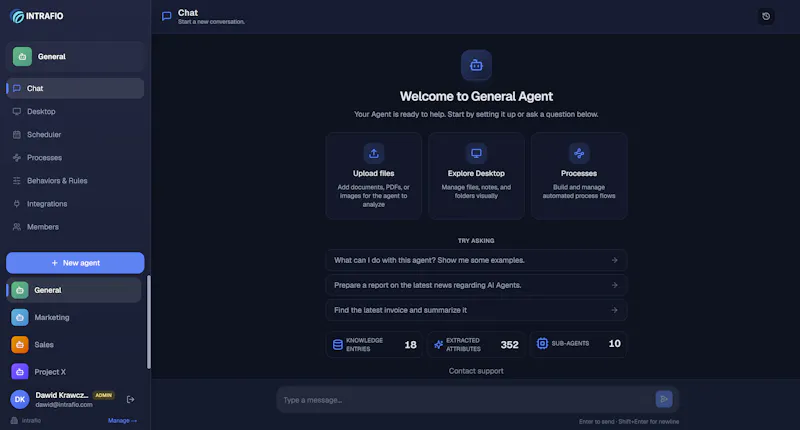Click the Extracted Attributes sparkle icon
Image resolution: width=800 pixels, height=430 pixels.
click(x=438, y=345)
